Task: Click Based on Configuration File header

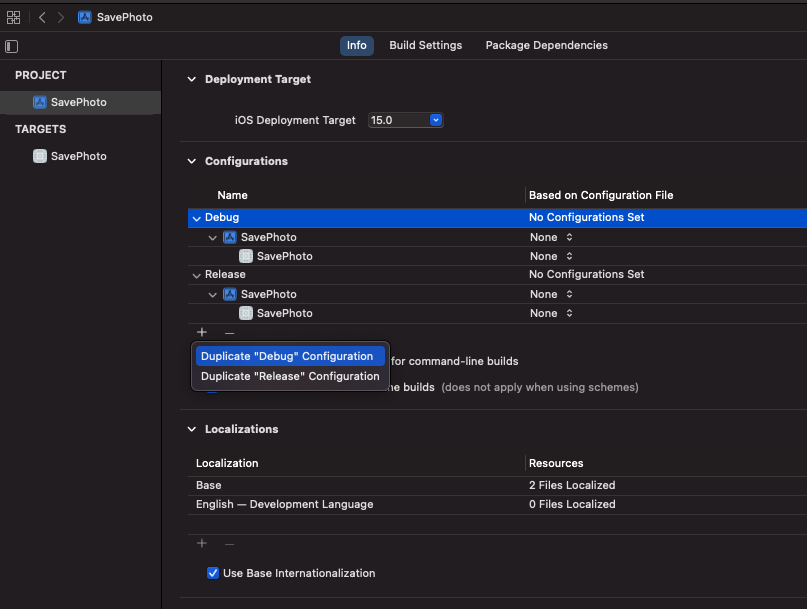Action: pos(601,195)
